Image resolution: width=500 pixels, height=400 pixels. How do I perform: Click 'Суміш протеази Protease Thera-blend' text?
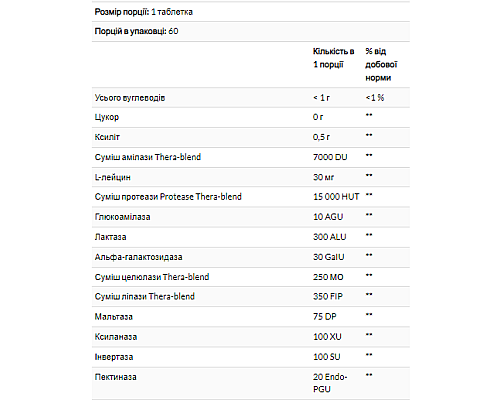[x=168, y=197]
